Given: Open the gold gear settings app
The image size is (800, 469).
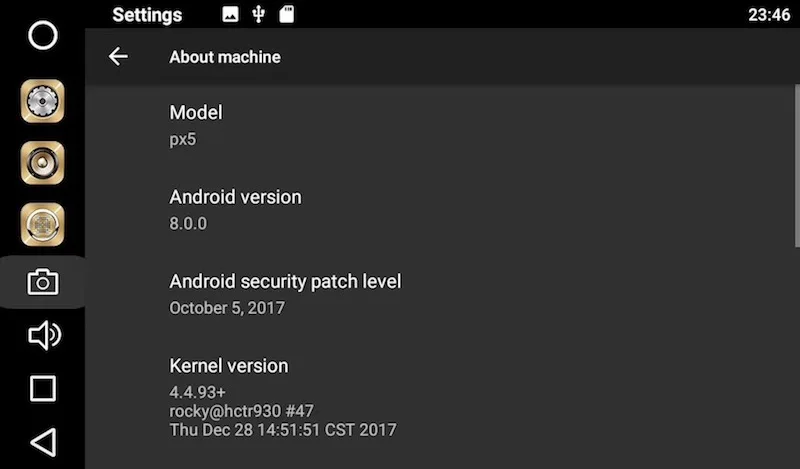Looking at the screenshot, I should [x=42, y=101].
